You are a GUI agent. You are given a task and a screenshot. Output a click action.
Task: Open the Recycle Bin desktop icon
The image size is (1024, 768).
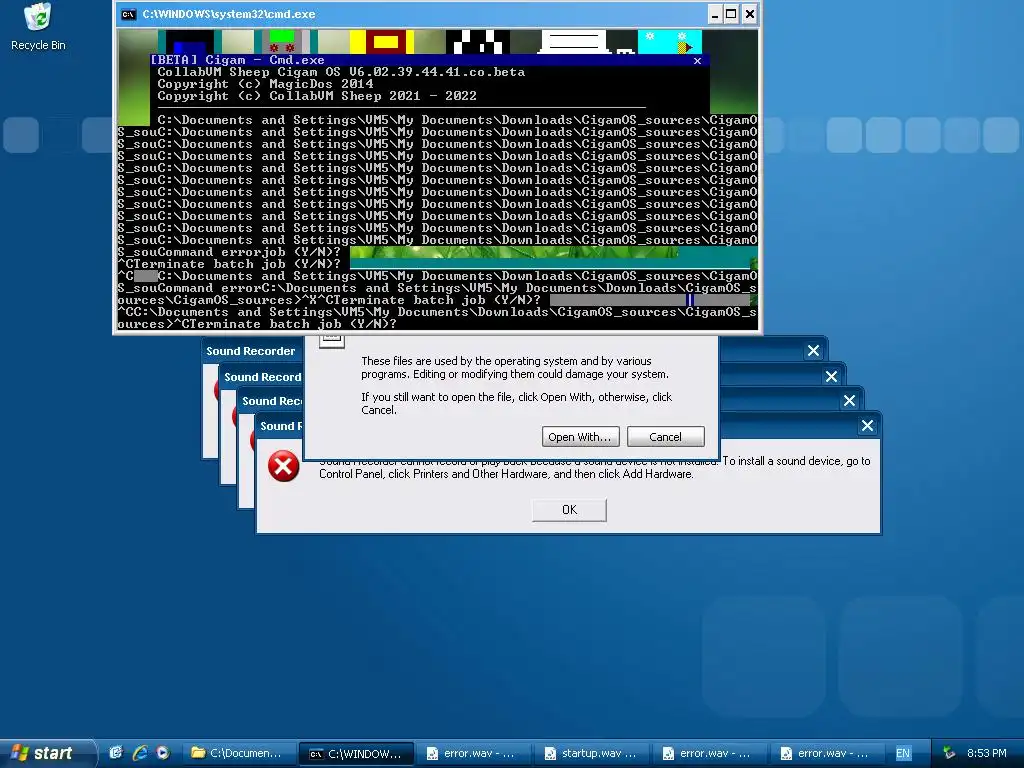click(38, 26)
